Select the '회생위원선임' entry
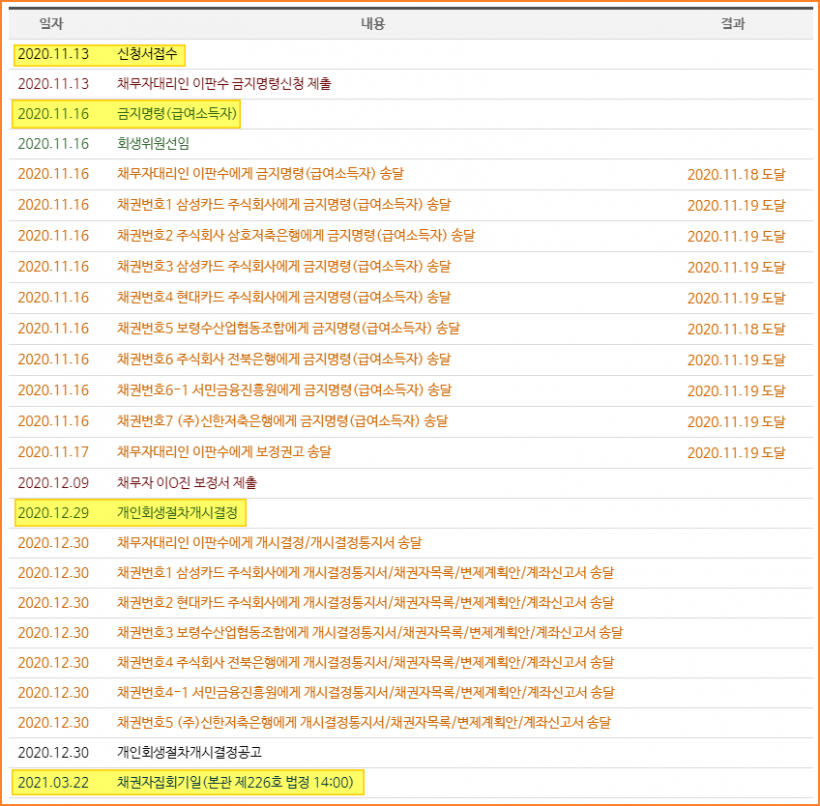820x806 pixels. (x=153, y=143)
